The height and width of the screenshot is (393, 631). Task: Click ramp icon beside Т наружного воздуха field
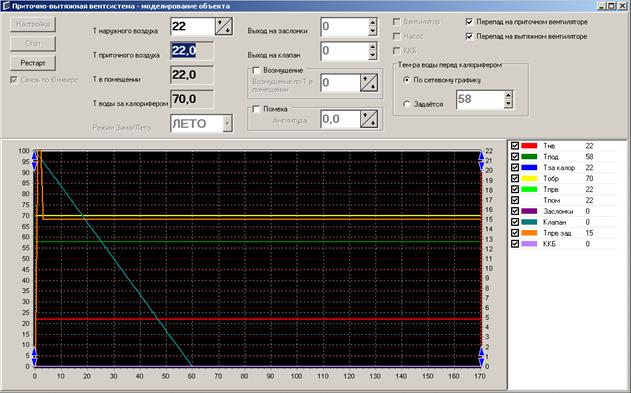tap(224, 27)
